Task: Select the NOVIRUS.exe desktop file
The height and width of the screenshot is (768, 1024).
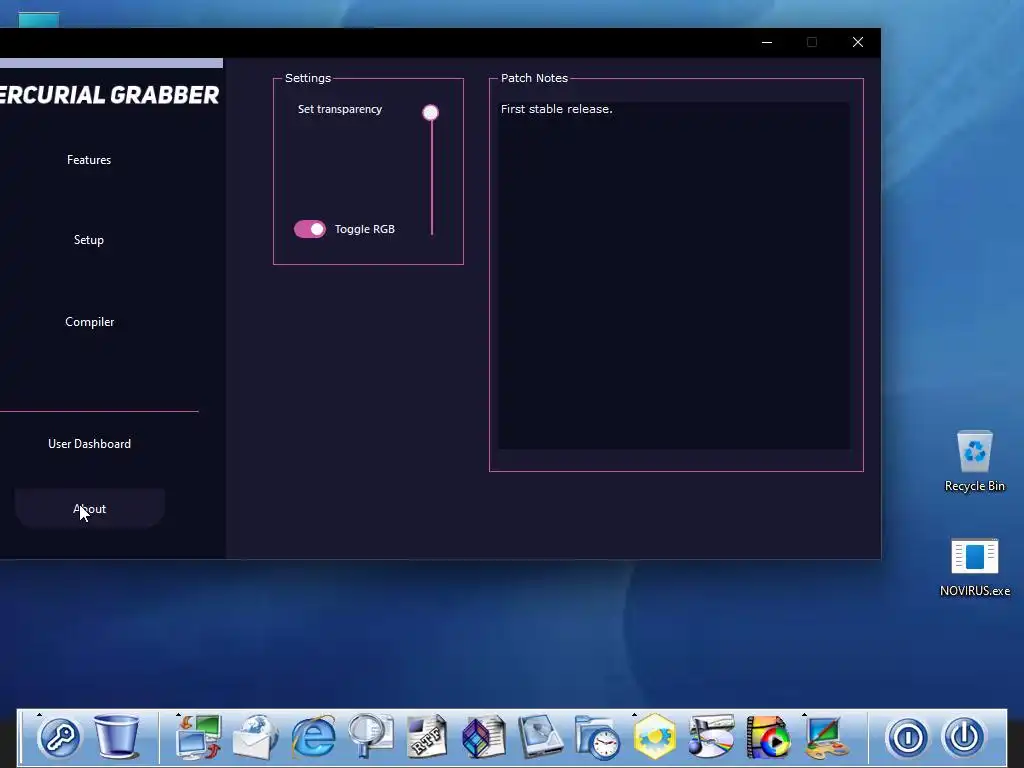Action: point(974,568)
